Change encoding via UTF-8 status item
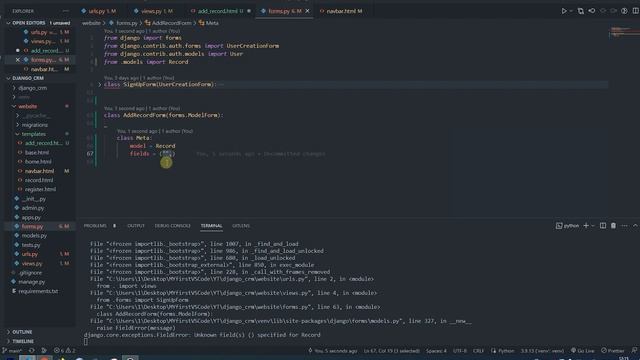Image resolution: width=640 pixels, height=360 pixels. [460, 351]
